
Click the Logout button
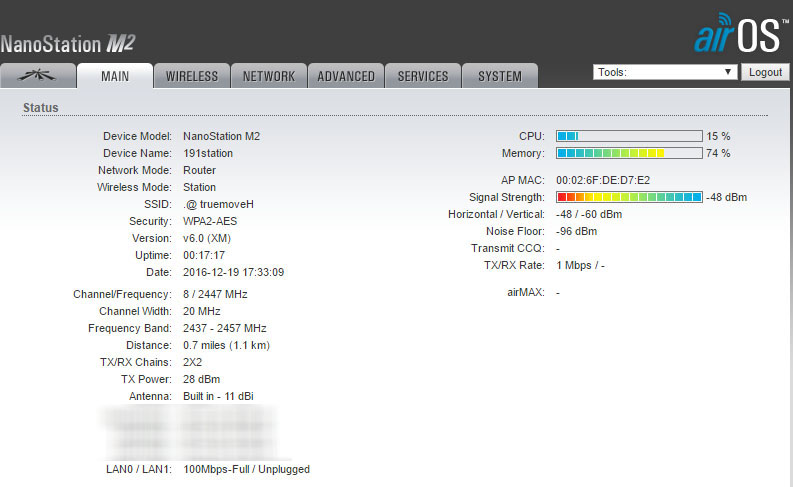click(765, 72)
